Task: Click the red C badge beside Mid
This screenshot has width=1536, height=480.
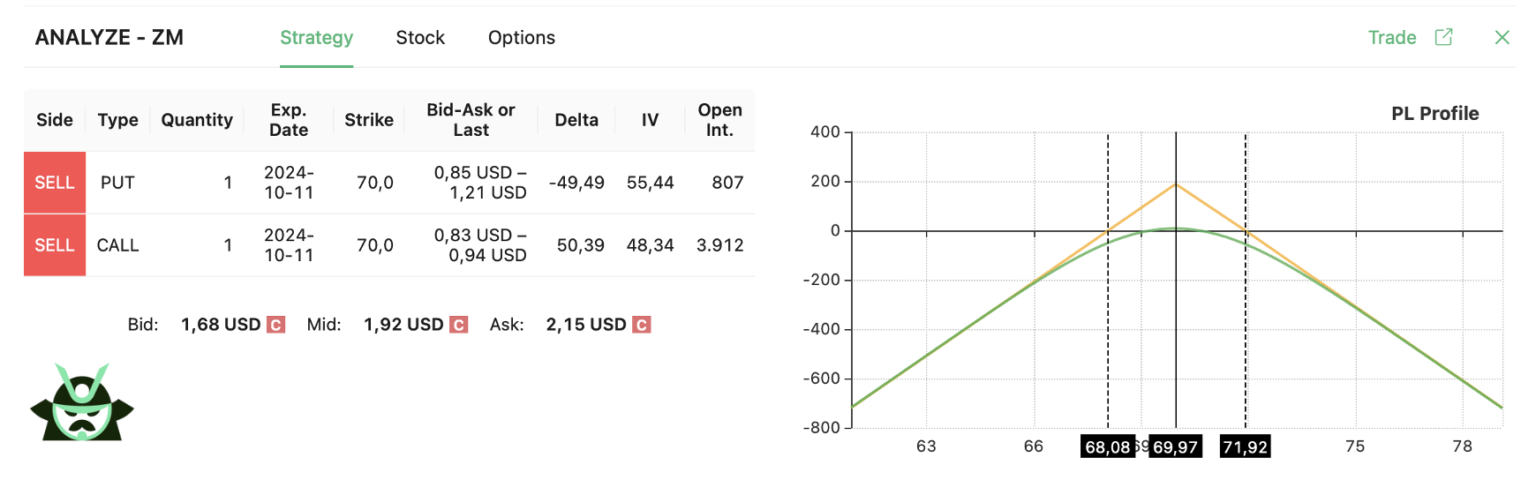Action: 458,325
